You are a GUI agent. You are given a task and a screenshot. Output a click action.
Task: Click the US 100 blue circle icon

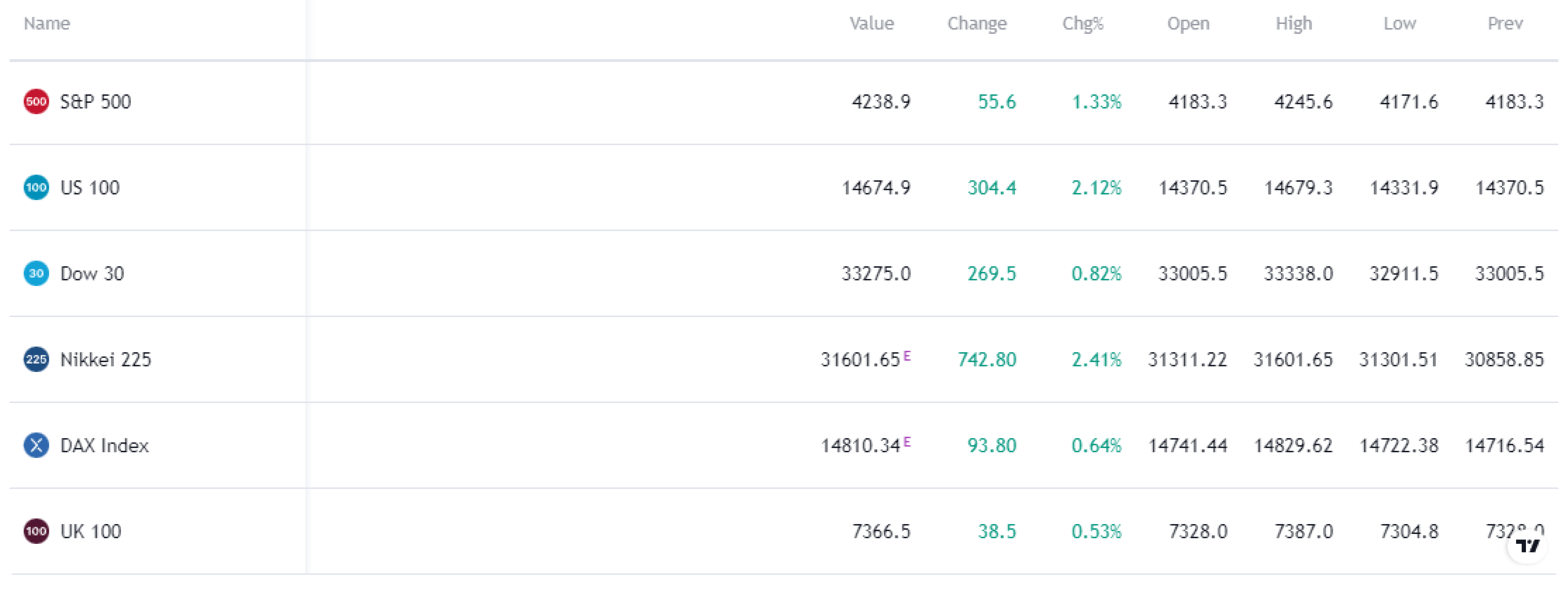pos(36,187)
